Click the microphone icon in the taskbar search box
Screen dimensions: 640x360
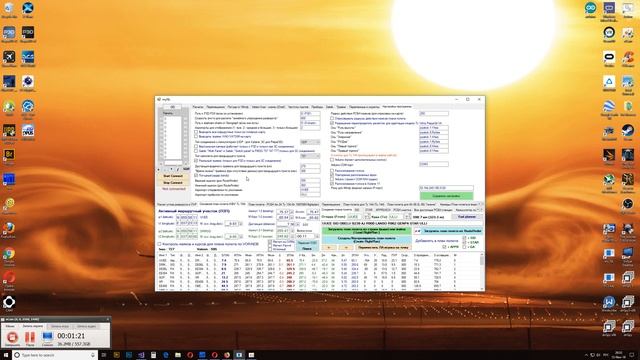tap(93, 355)
